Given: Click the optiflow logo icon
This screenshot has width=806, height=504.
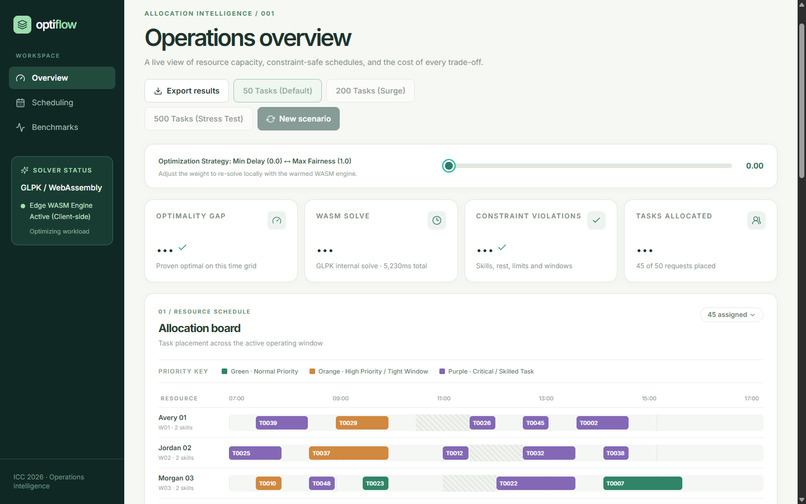Looking at the screenshot, I should [22, 25].
